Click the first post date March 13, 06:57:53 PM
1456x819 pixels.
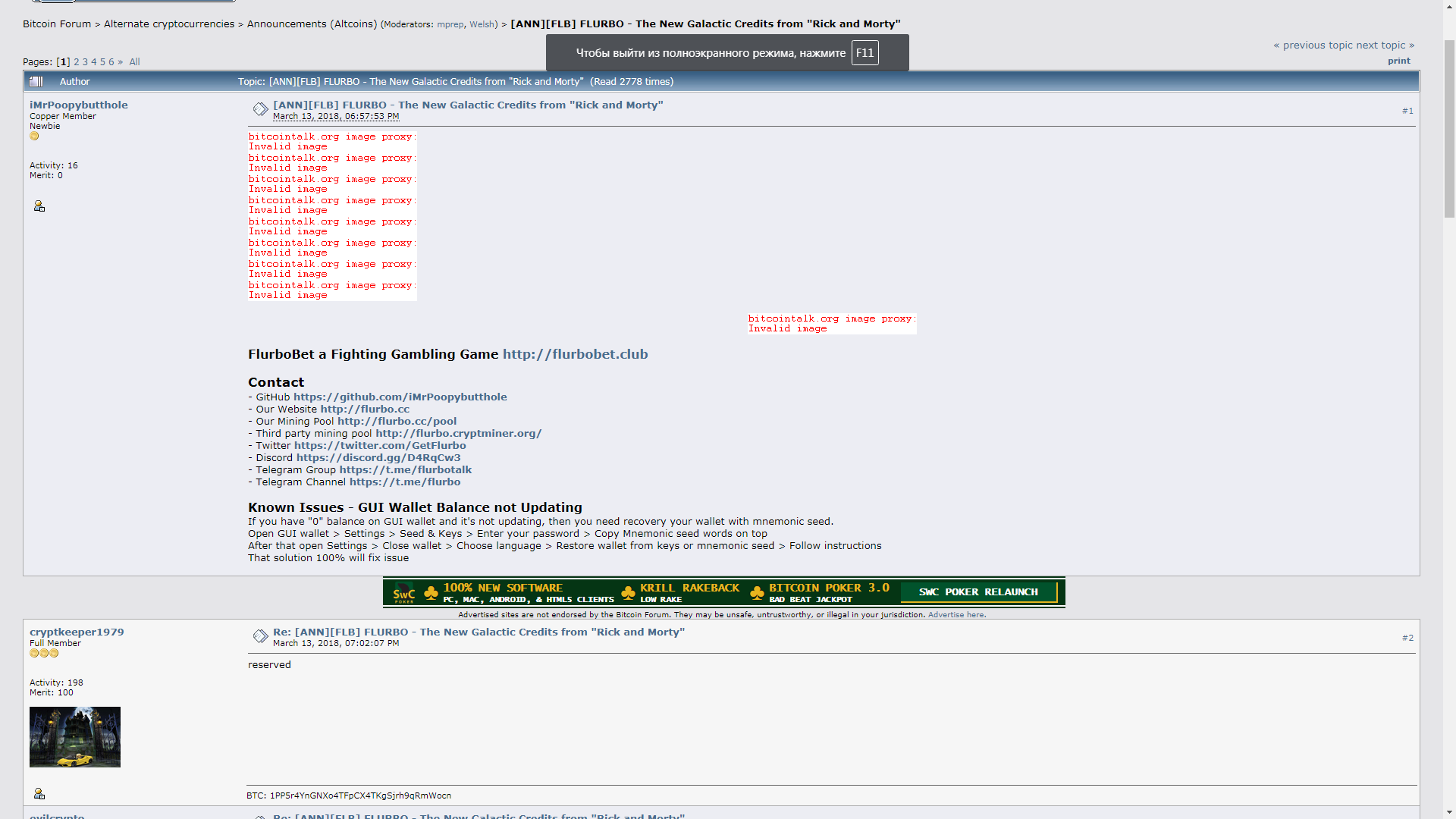(x=336, y=117)
